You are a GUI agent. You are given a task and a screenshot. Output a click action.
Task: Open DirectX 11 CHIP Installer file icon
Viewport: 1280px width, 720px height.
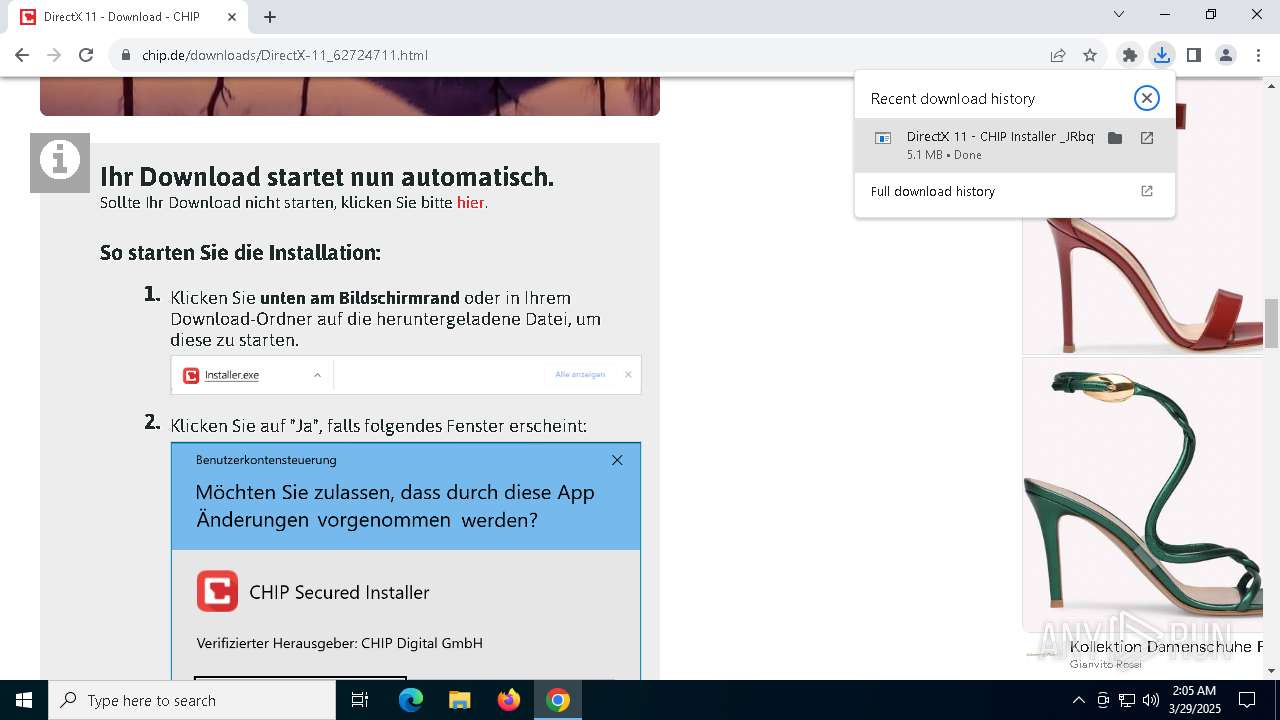(883, 138)
